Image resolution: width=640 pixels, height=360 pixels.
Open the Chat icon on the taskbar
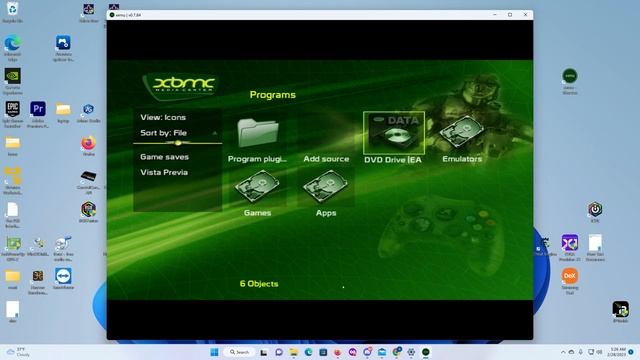coord(279,352)
